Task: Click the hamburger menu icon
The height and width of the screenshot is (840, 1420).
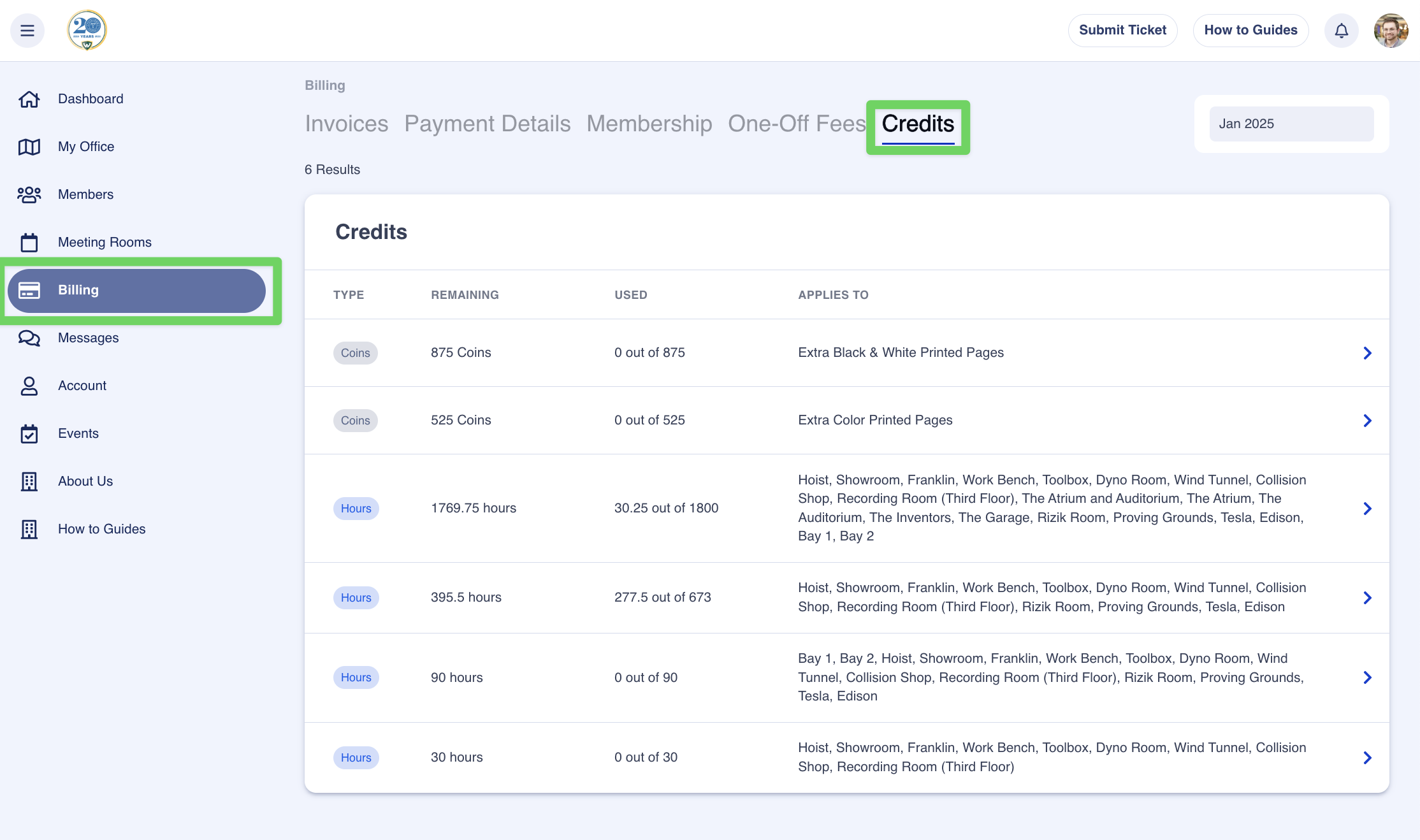Action: [x=27, y=31]
